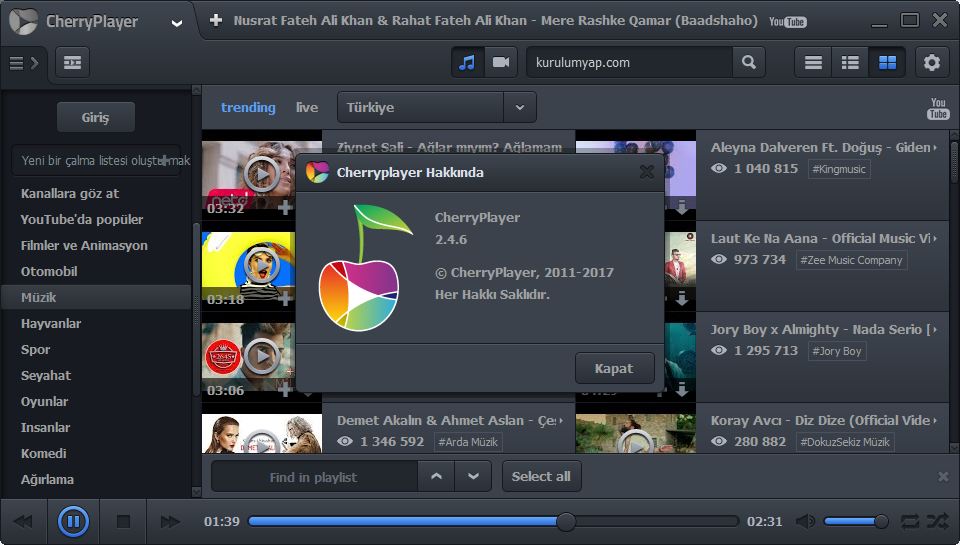Open Aleyna Dalveren Ft. Doğuş title
Viewport: 960px width, 545px height.
(820, 148)
